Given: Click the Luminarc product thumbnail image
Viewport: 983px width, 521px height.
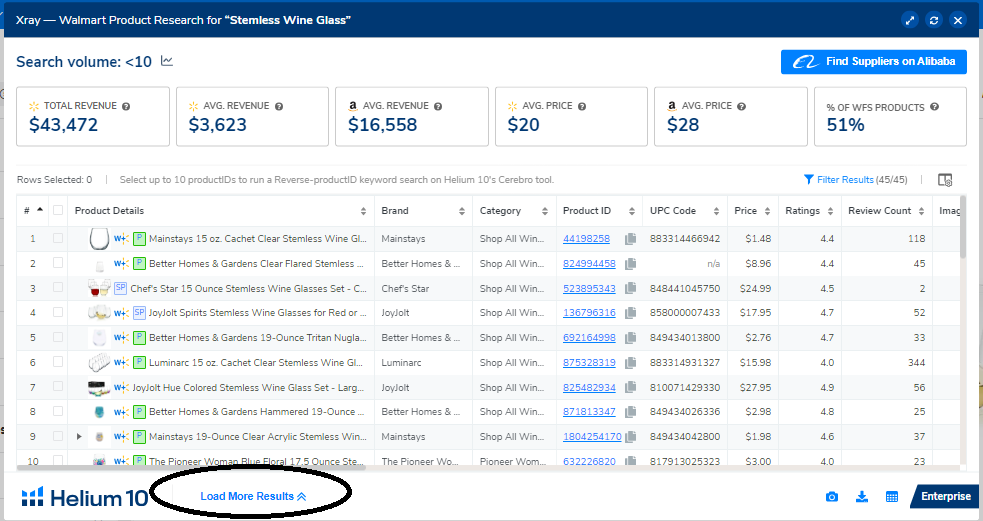Looking at the screenshot, I should [99, 362].
